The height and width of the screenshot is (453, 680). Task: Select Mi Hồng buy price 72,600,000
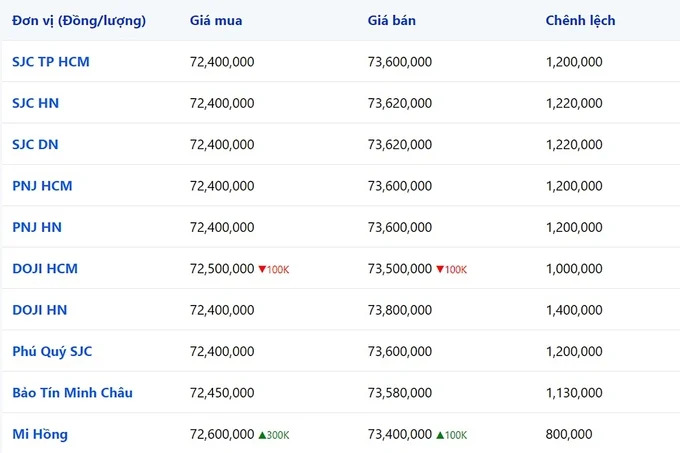[222, 434]
